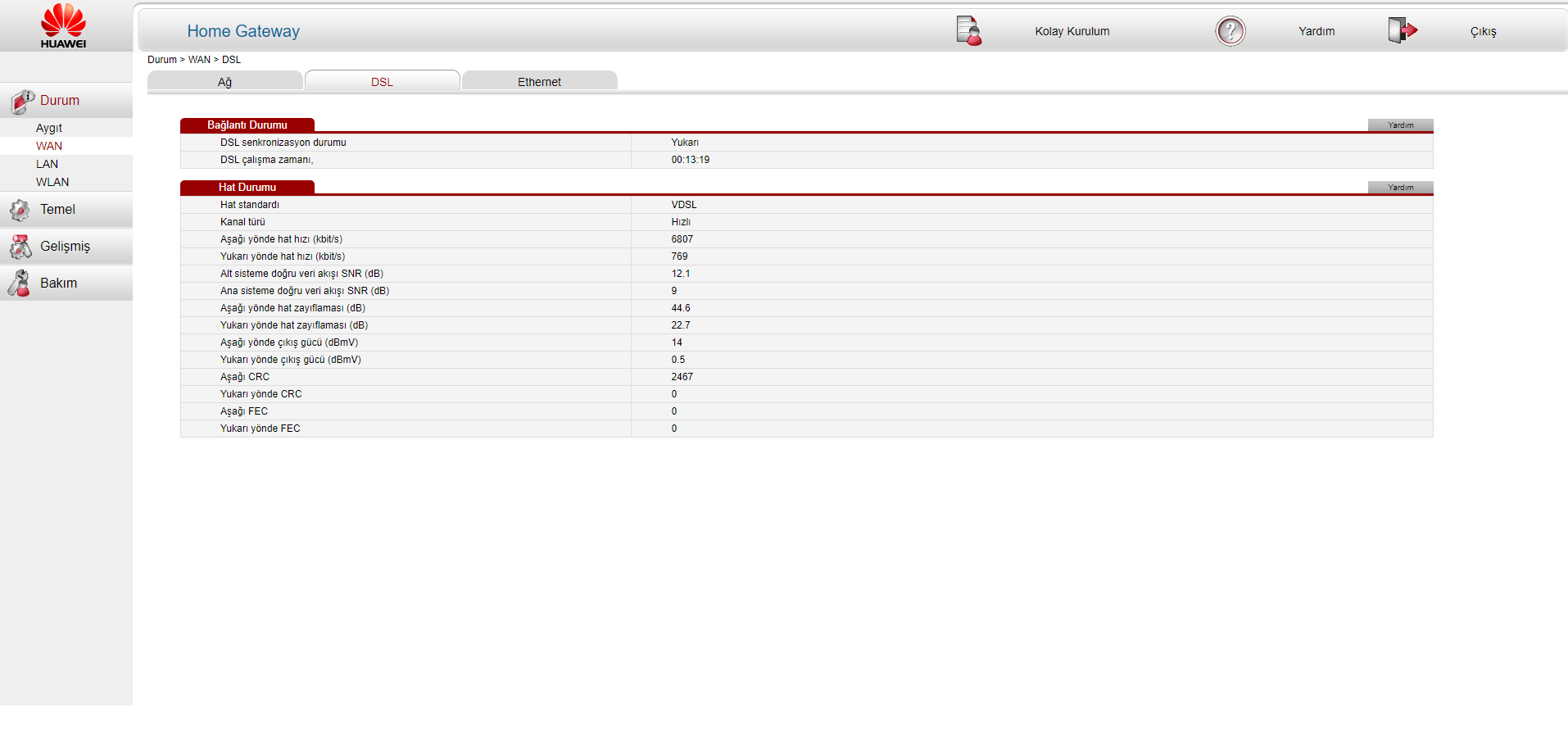Click downstream line rate value 6807
The height and width of the screenshot is (735, 1568).
click(682, 239)
